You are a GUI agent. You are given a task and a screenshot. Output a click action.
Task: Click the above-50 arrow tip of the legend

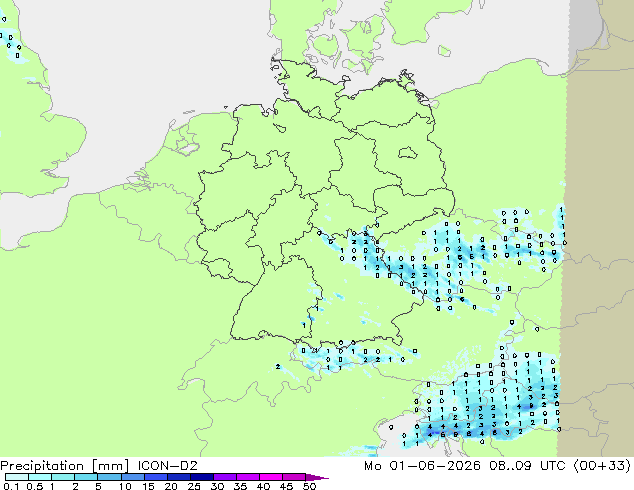(x=317, y=477)
